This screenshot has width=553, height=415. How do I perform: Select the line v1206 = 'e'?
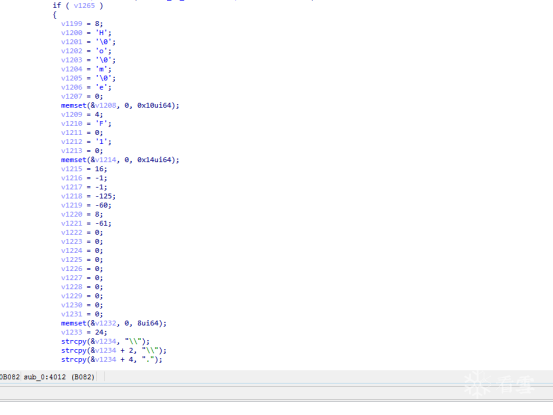click(86, 87)
